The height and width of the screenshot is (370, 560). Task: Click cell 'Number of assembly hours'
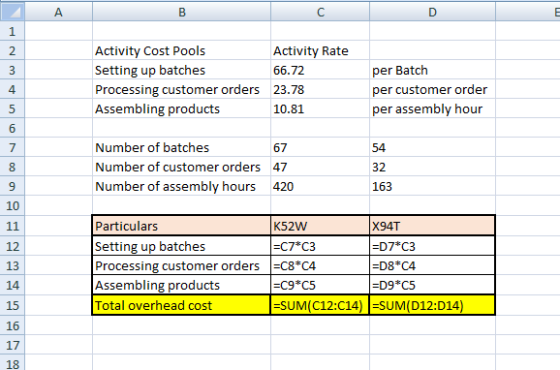point(181,186)
